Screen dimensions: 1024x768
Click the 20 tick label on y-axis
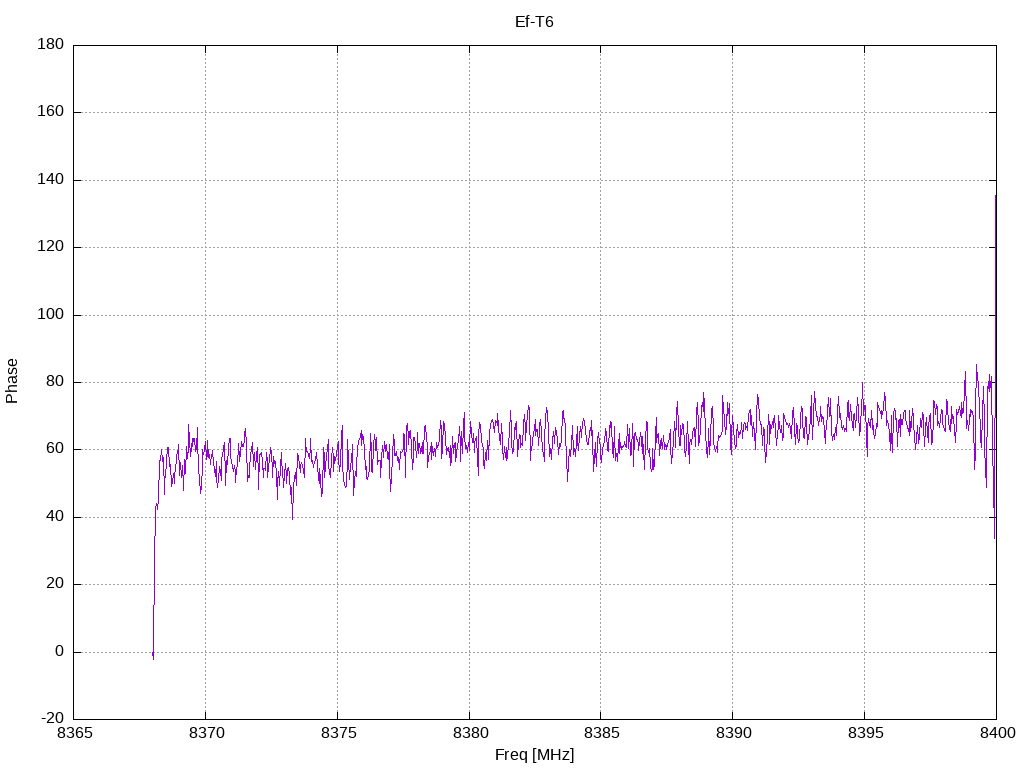click(55, 584)
